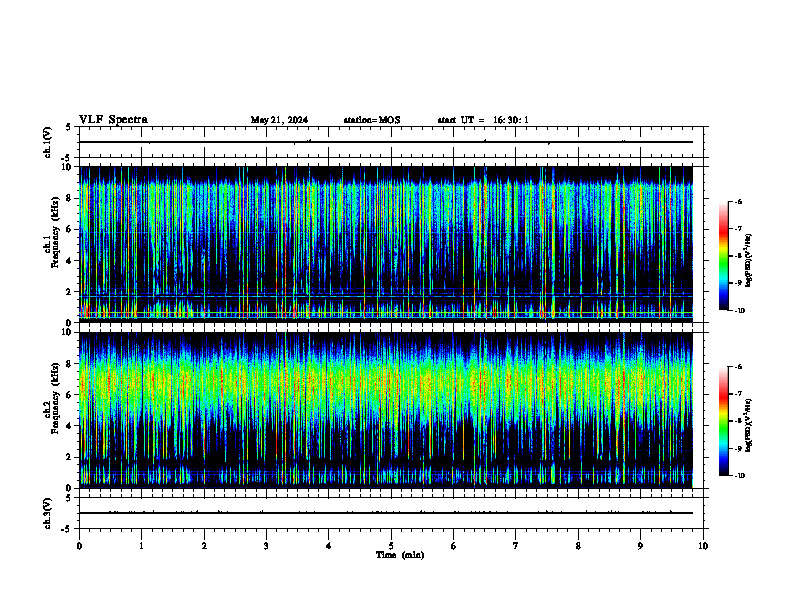This screenshot has width=792, height=612.
Task: Select the date text "May 21, 2024"
Action: [279, 120]
